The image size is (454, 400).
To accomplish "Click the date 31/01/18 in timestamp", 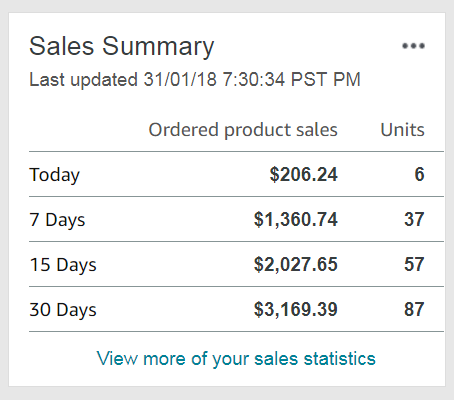I will pyautogui.click(x=180, y=80).
